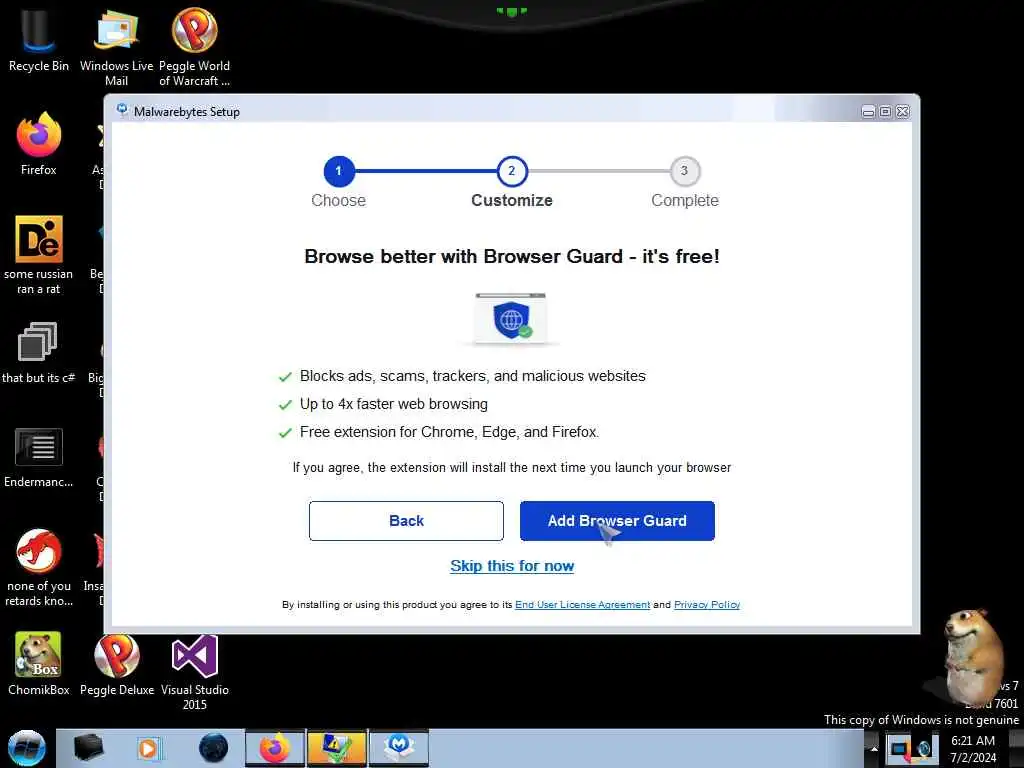1024x768 pixels.
Task: Click the dark globe taskbar icon
Action: (214, 748)
